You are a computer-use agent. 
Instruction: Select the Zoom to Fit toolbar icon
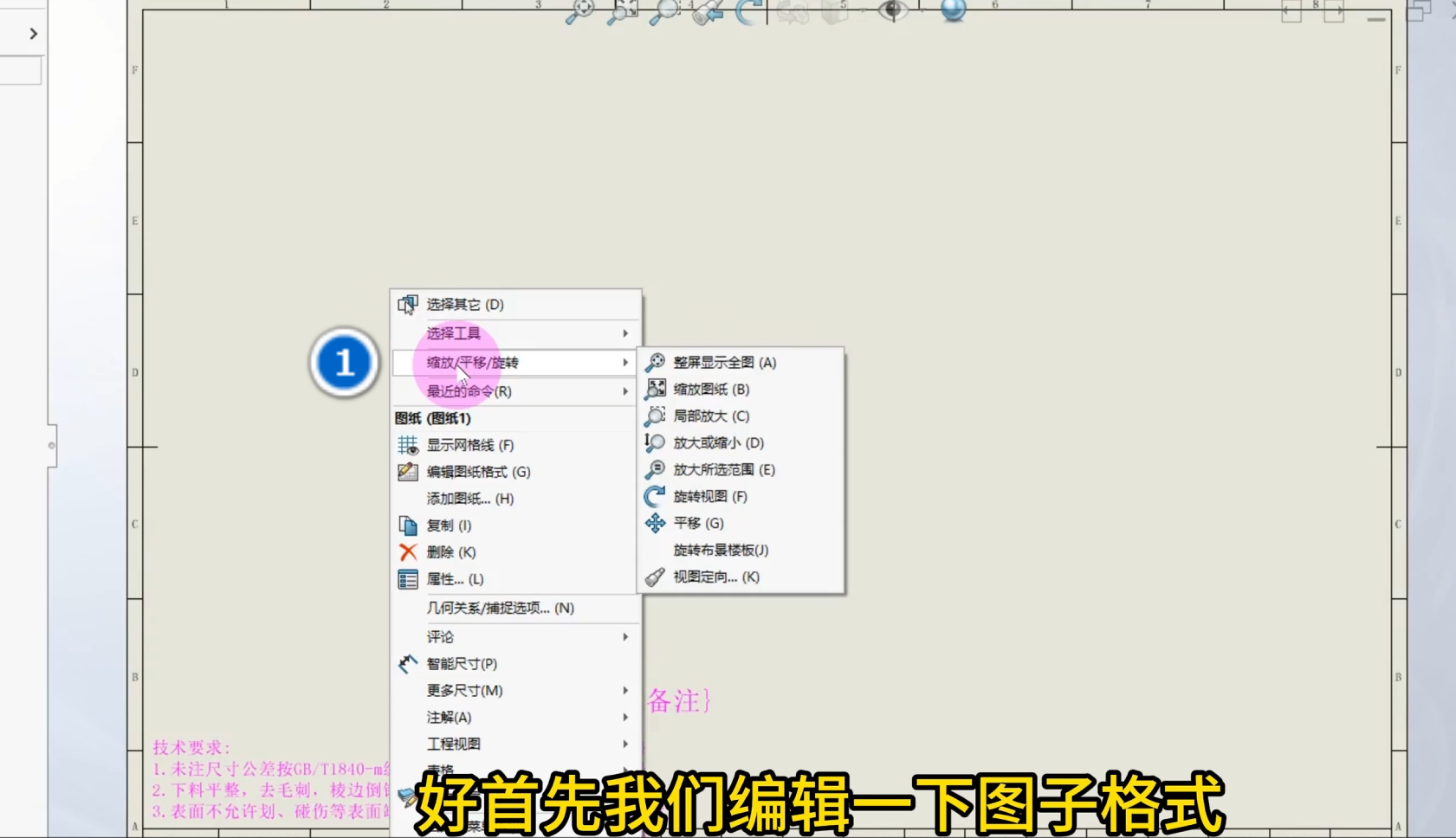[x=582, y=10]
